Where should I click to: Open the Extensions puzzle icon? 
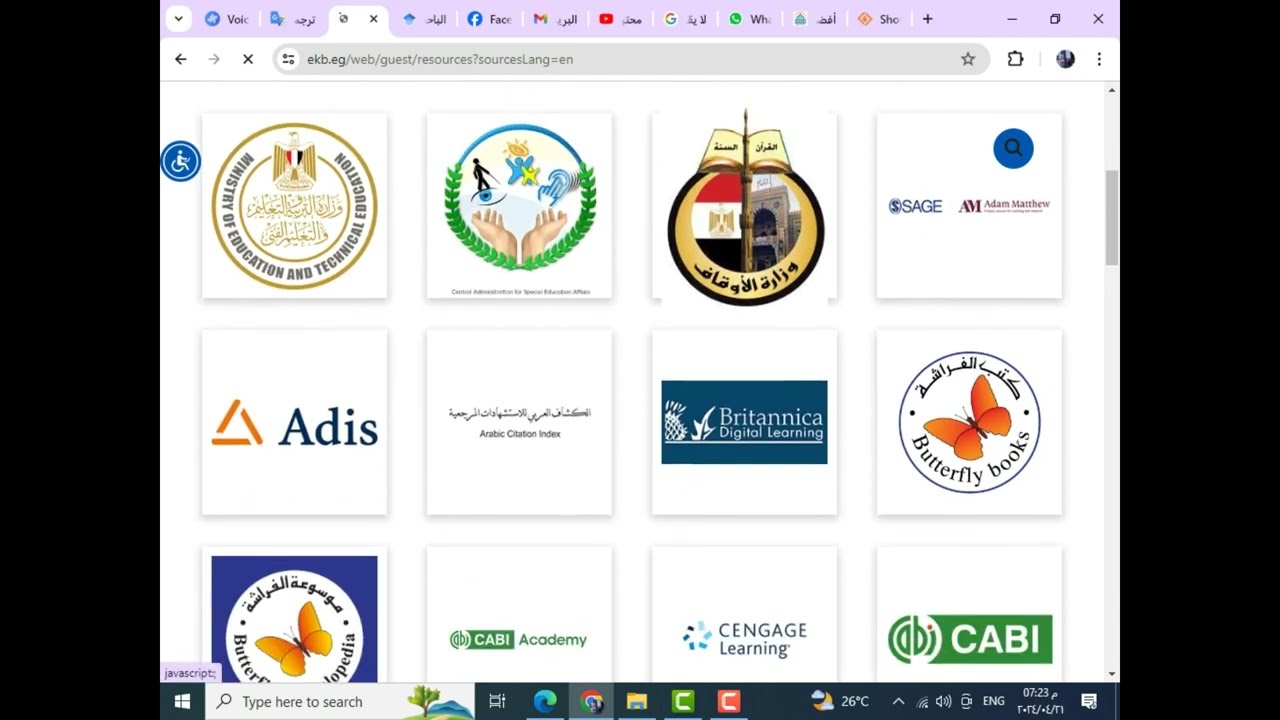tap(1015, 59)
